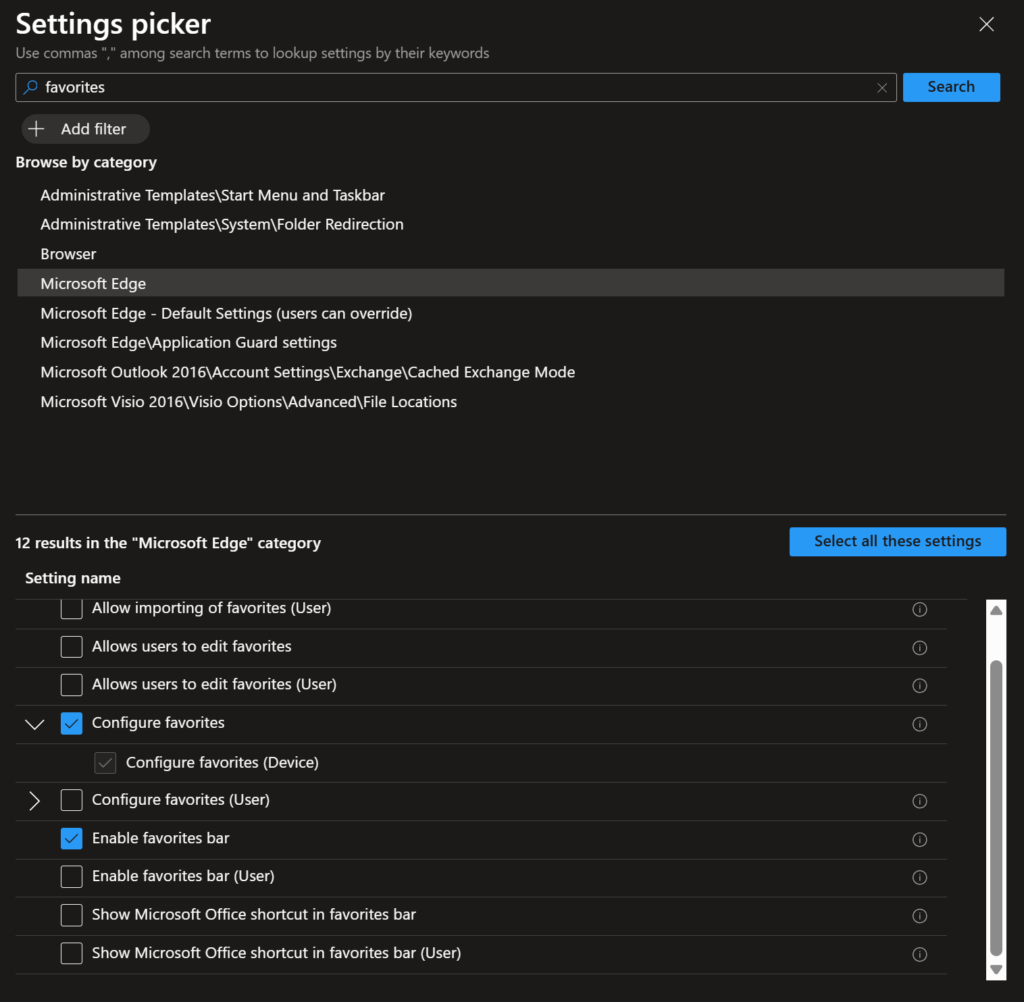Image resolution: width=1024 pixels, height=1002 pixels.
Task: Open info for Show Microsoft Office shortcut in favorites bar (User)
Action: point(920,954)
